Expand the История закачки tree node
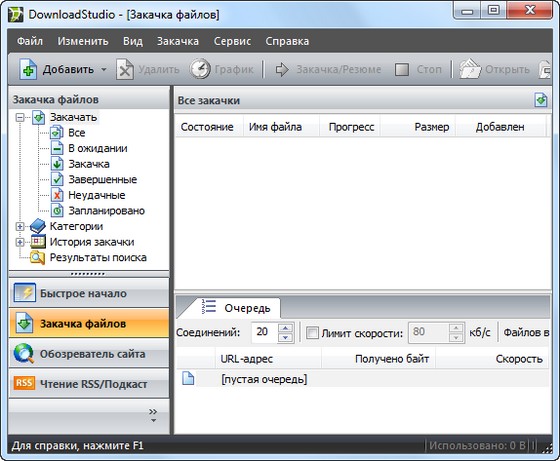Screen dimensions: 560x461 20,242
